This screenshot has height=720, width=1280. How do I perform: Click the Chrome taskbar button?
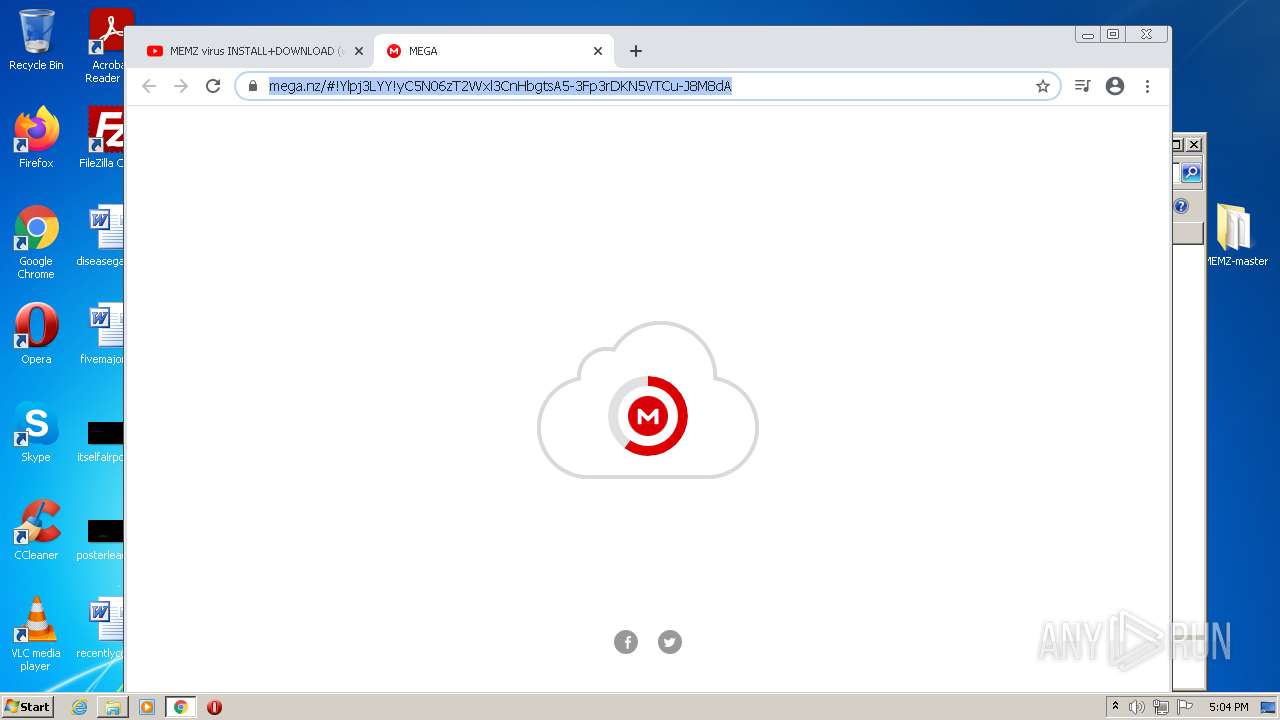click(x=181, y=707)
